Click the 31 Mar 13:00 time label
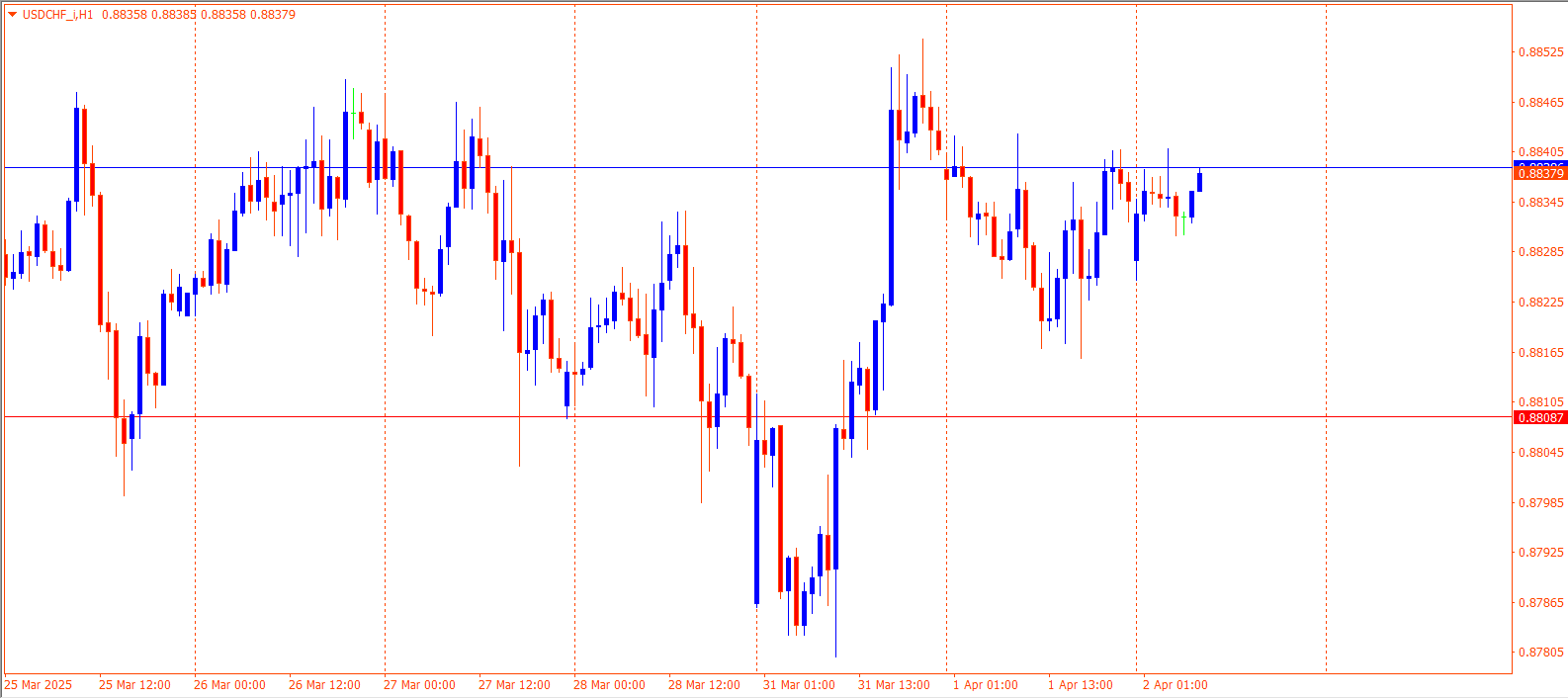 [894, 685]
